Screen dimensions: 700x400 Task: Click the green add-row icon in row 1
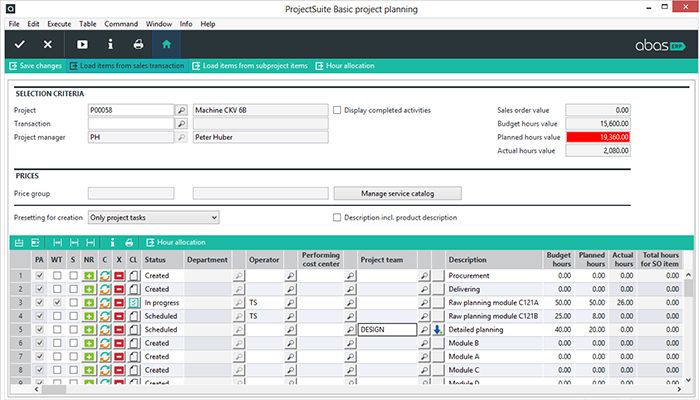[x=89, y=275]
